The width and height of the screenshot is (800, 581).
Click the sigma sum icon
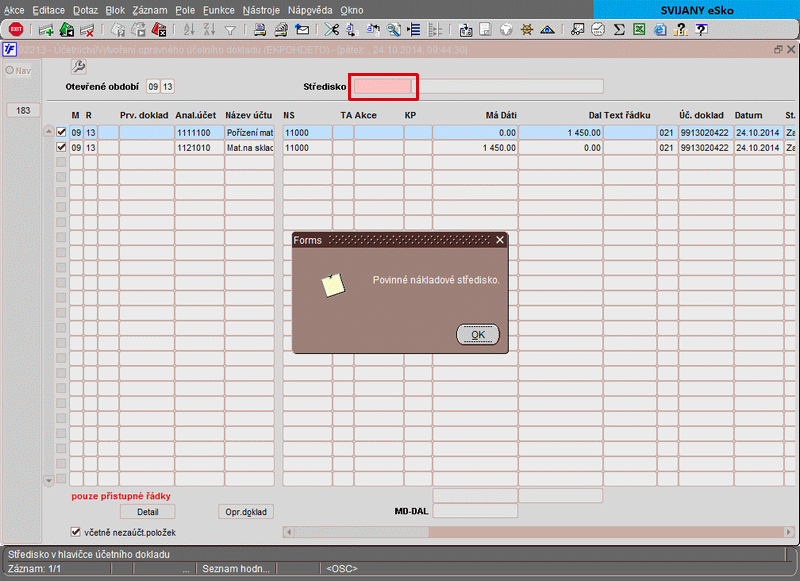tap(619, 30)
